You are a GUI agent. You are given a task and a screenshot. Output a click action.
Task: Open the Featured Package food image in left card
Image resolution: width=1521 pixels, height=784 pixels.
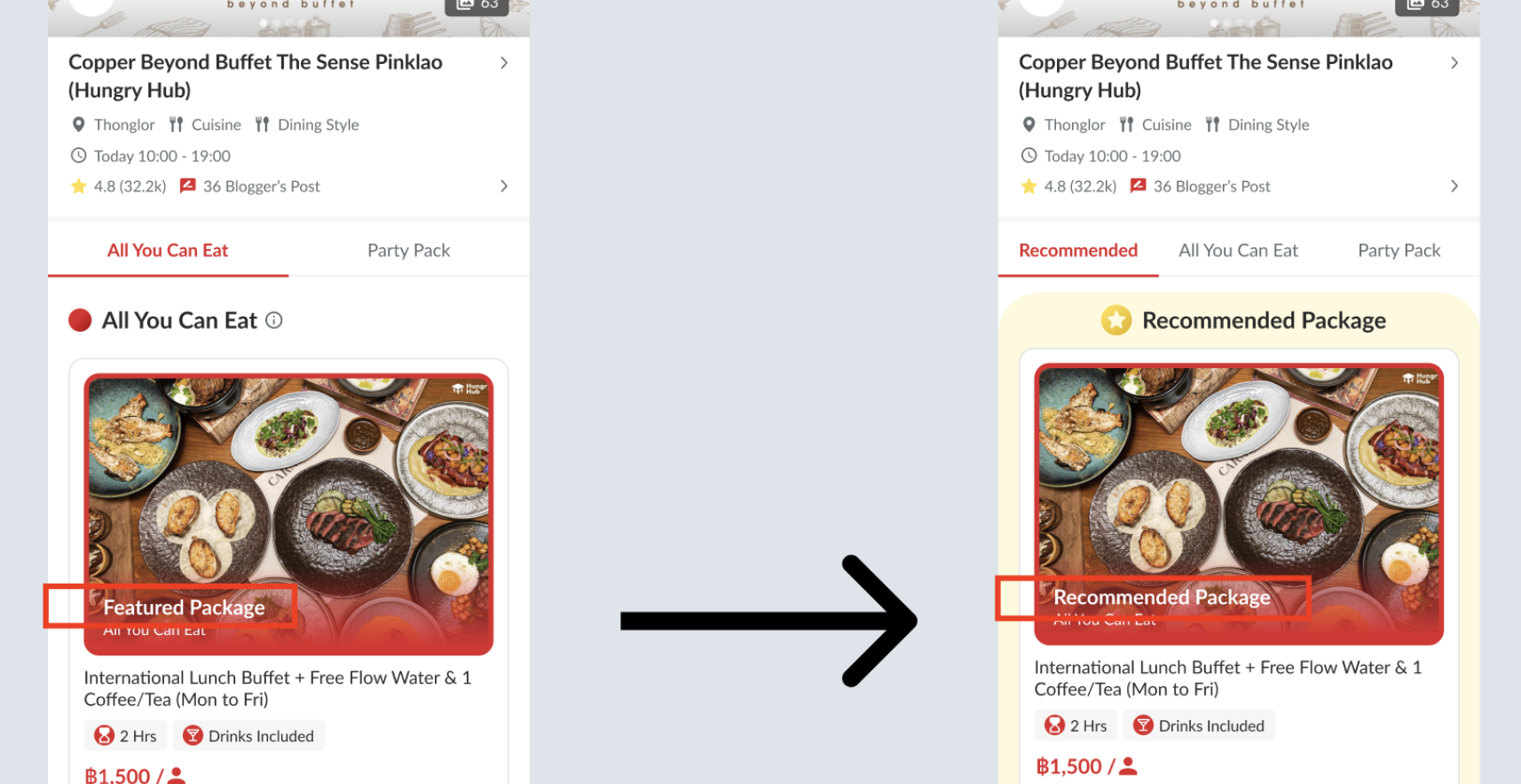[288, 514]
